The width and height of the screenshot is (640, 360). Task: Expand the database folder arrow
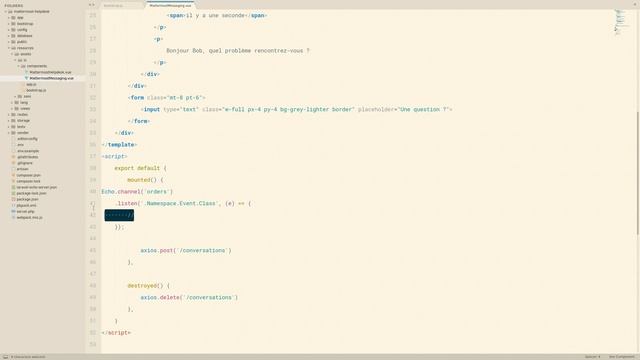coord(9,36)
